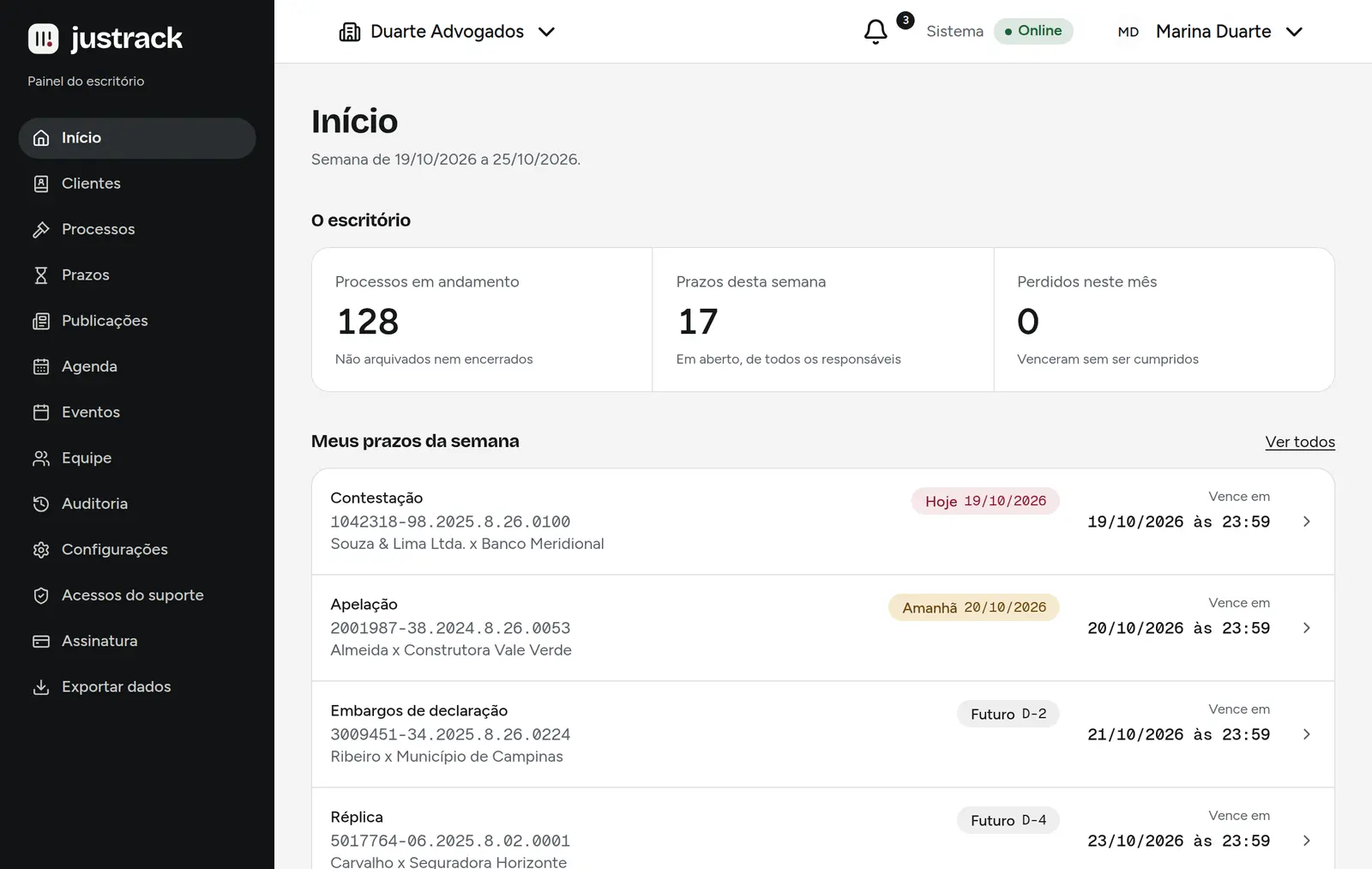Click the Eventos calendar icon

click(41, 413)
